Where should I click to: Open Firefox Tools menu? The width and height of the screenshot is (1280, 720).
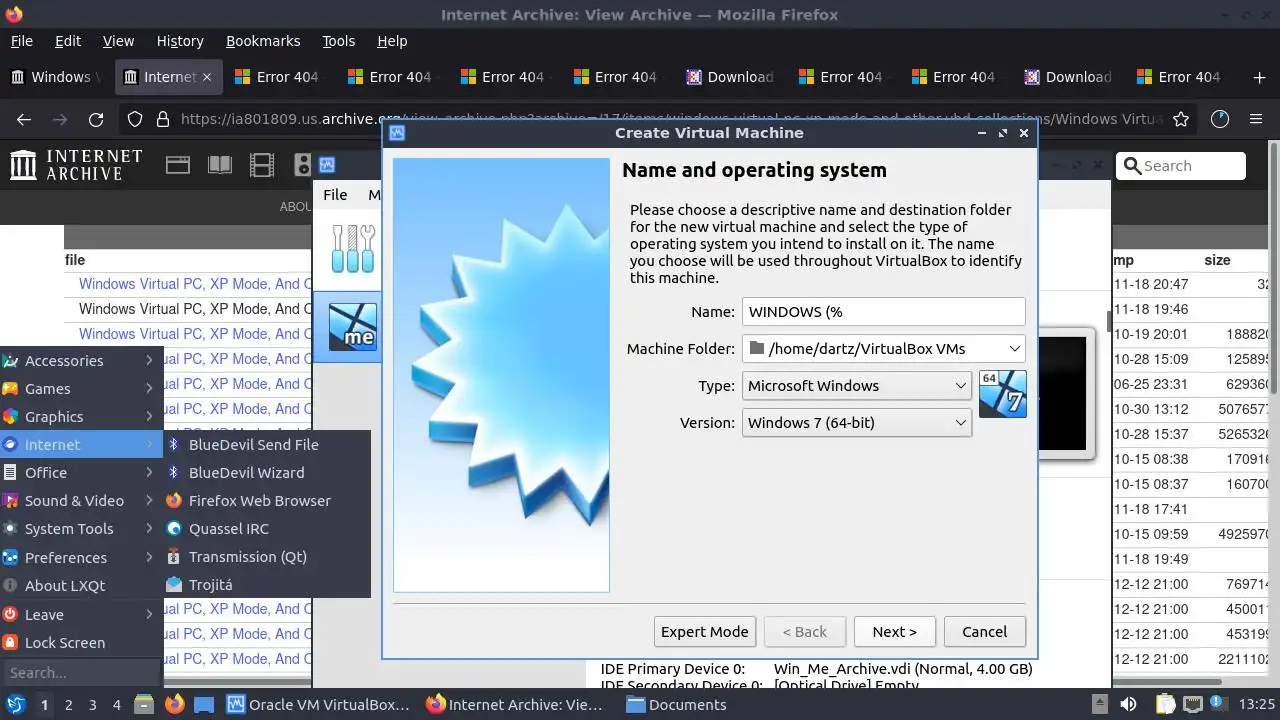tap(338, 41)
